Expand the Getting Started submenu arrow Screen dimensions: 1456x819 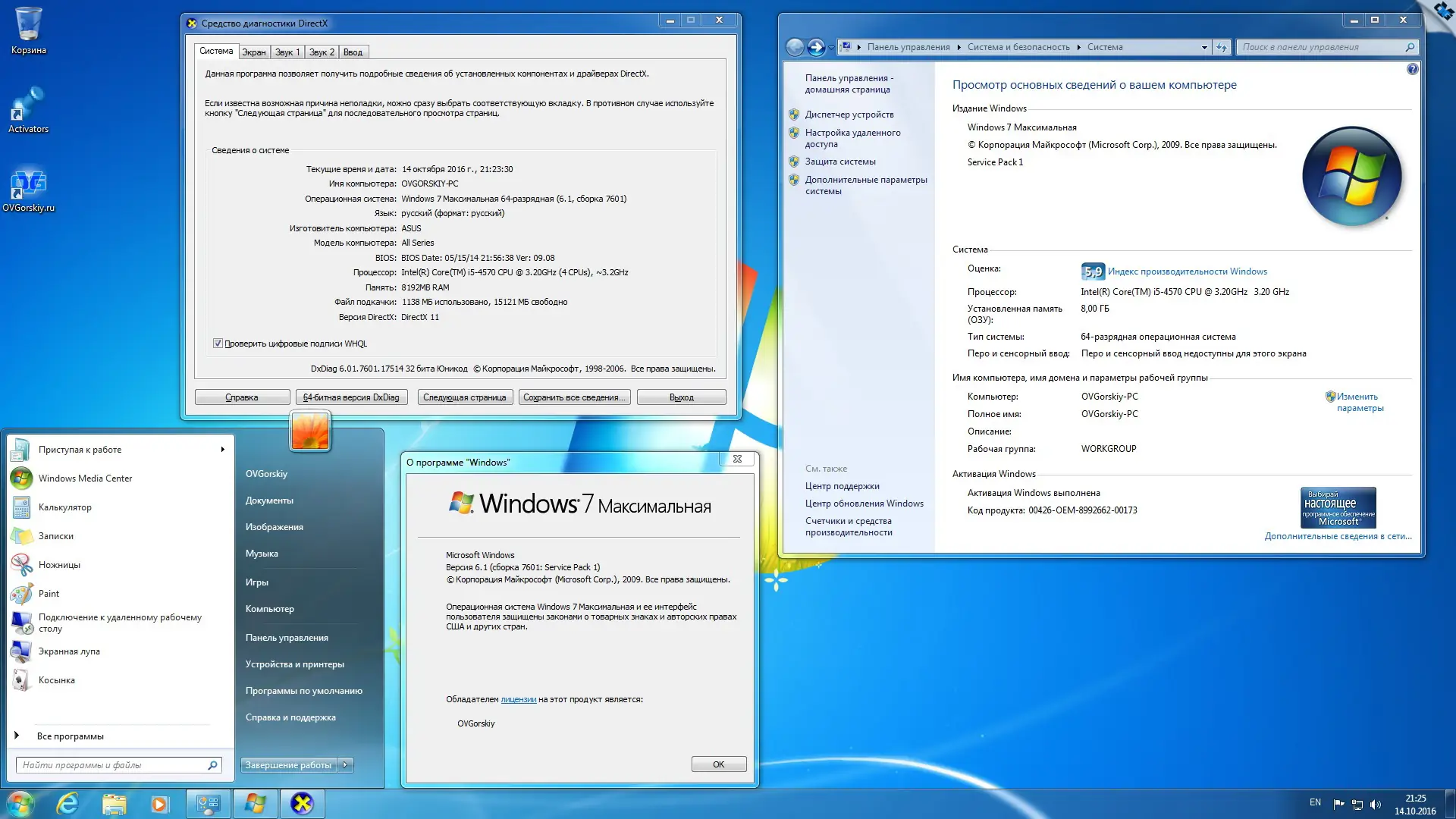tap(222, 450)
